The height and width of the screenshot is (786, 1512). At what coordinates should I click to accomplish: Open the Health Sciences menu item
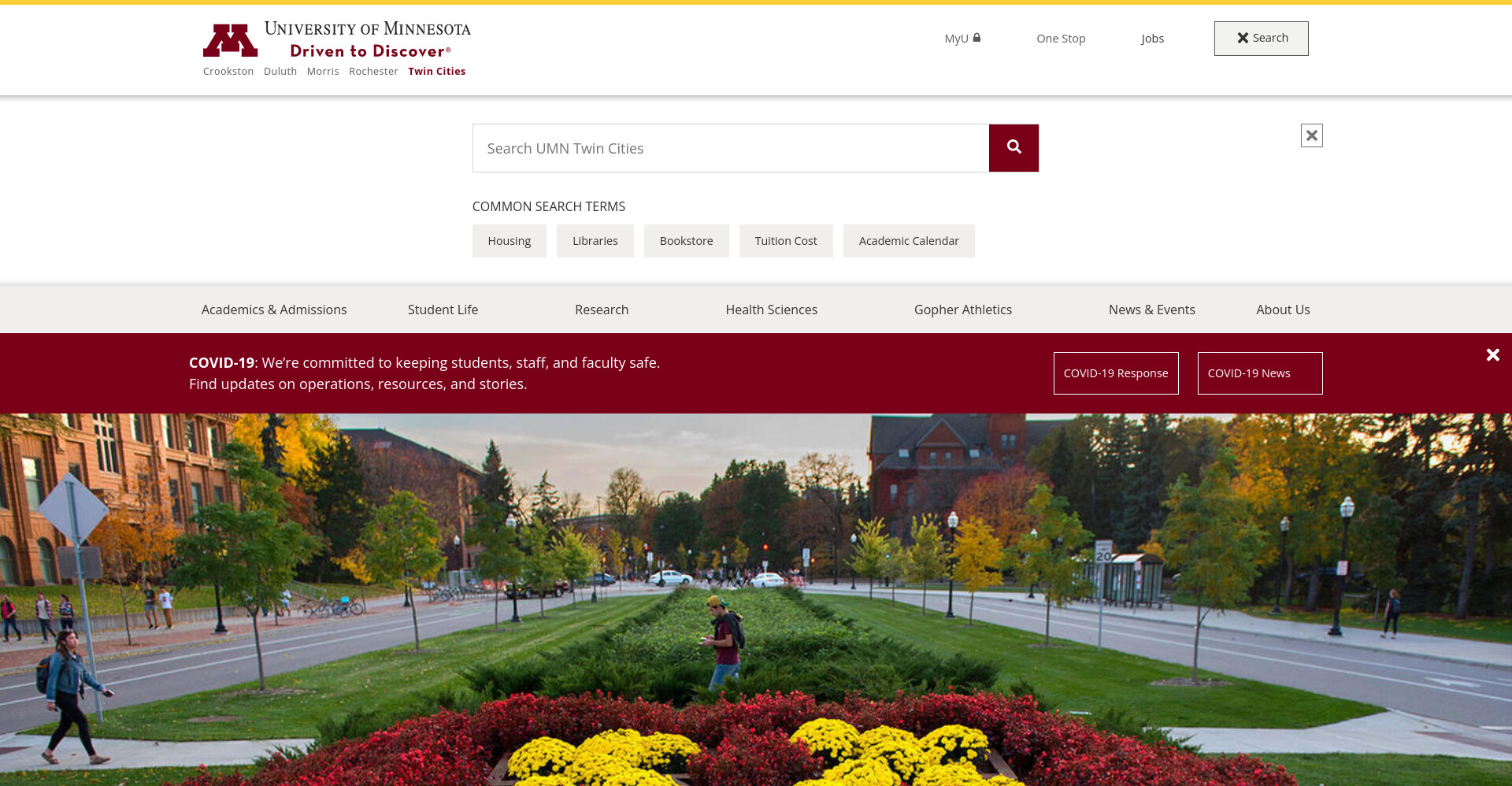[772, 310]
